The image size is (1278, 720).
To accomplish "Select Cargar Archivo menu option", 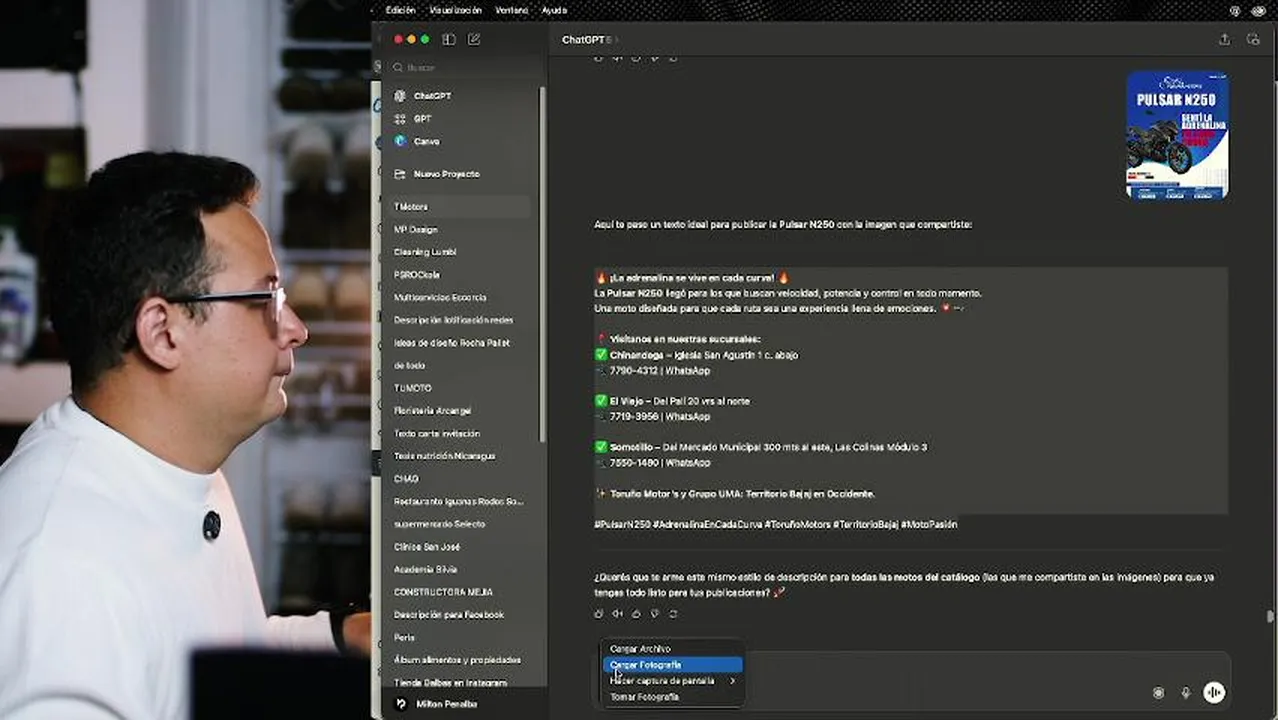I will (x=673, y=649).
